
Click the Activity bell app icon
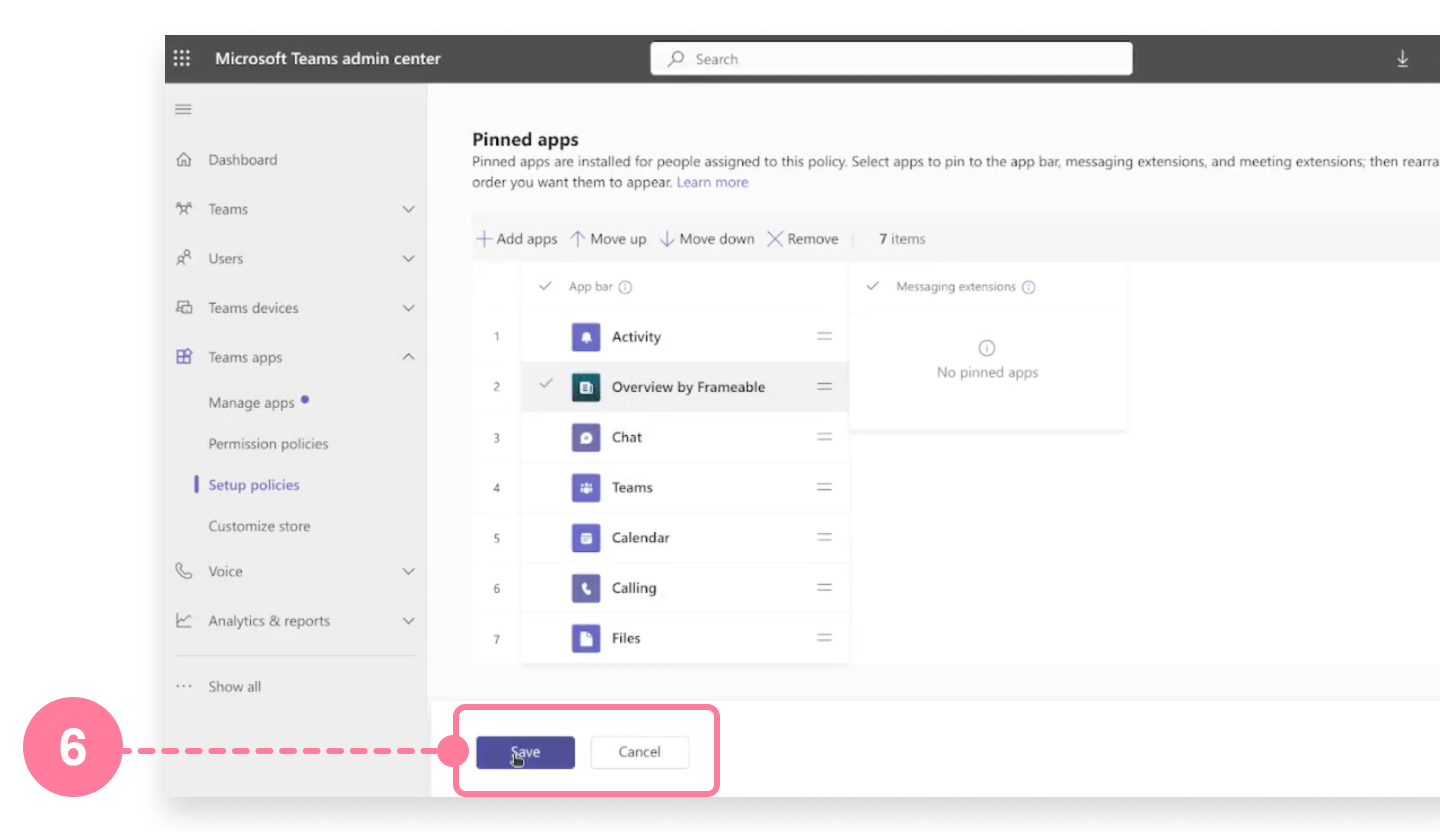(586, 337)
